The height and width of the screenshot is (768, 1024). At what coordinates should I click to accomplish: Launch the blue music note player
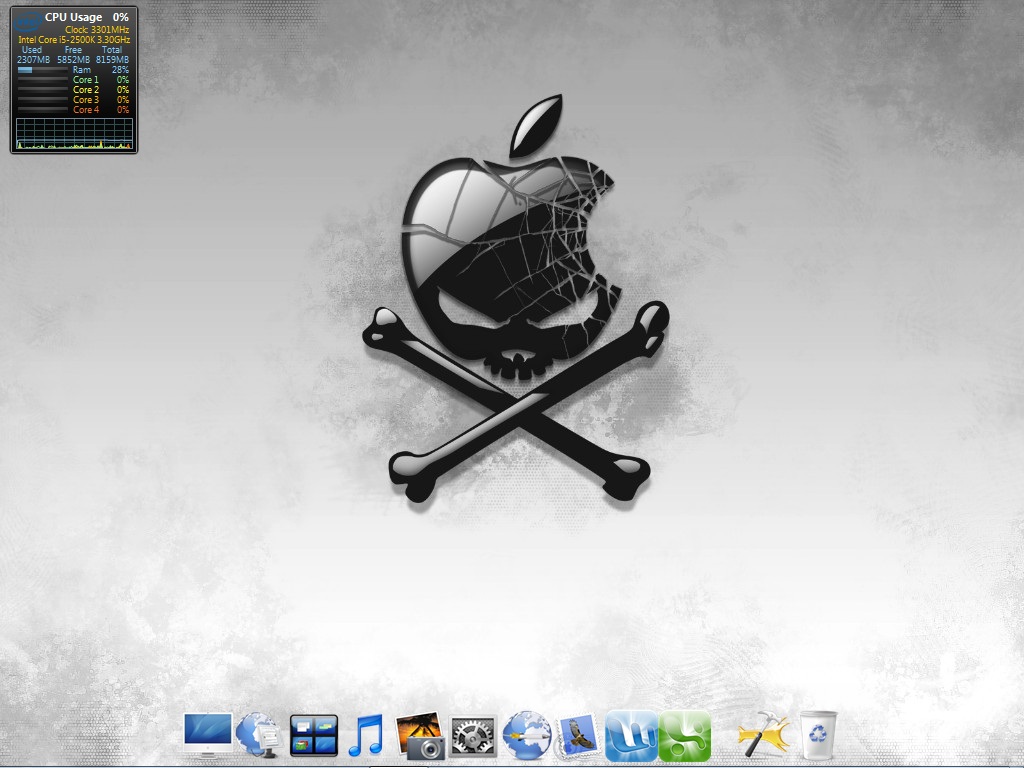pos(365,735)
